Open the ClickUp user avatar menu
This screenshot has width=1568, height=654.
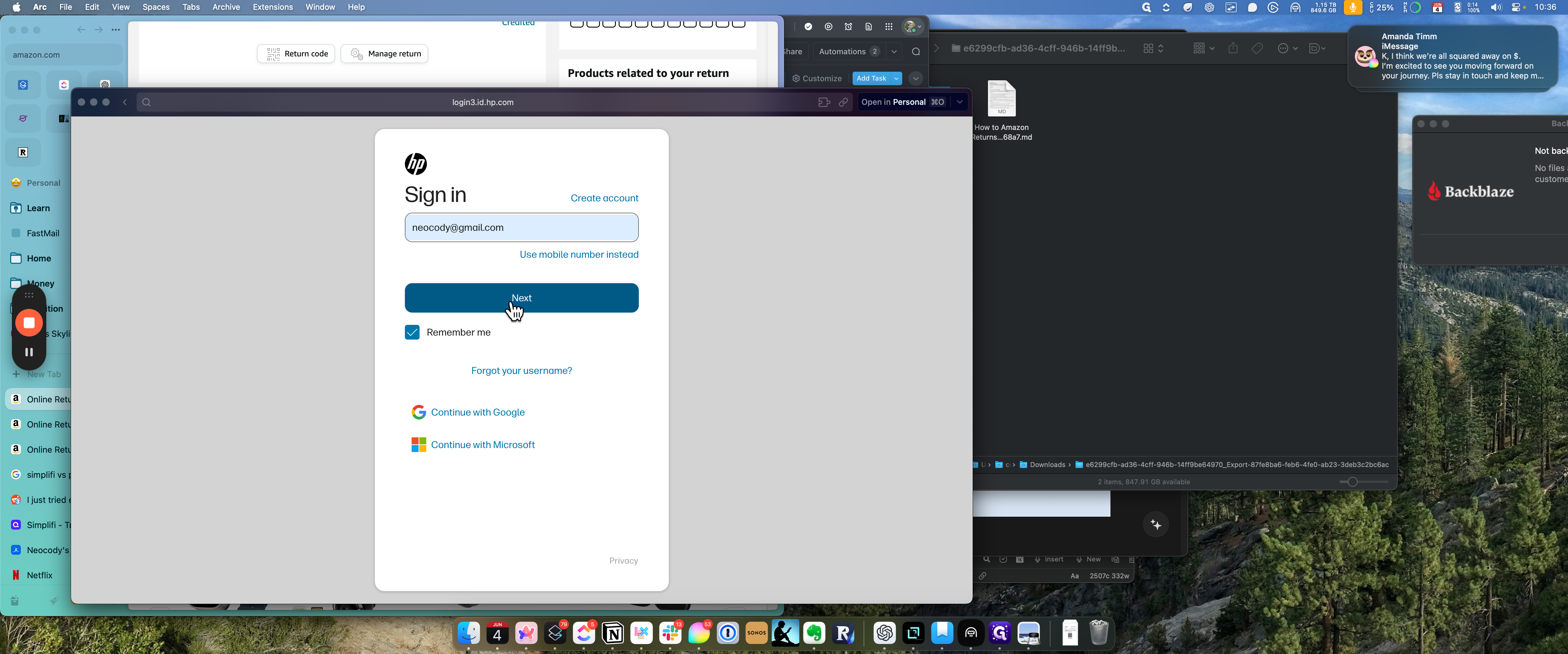point(912,27)
